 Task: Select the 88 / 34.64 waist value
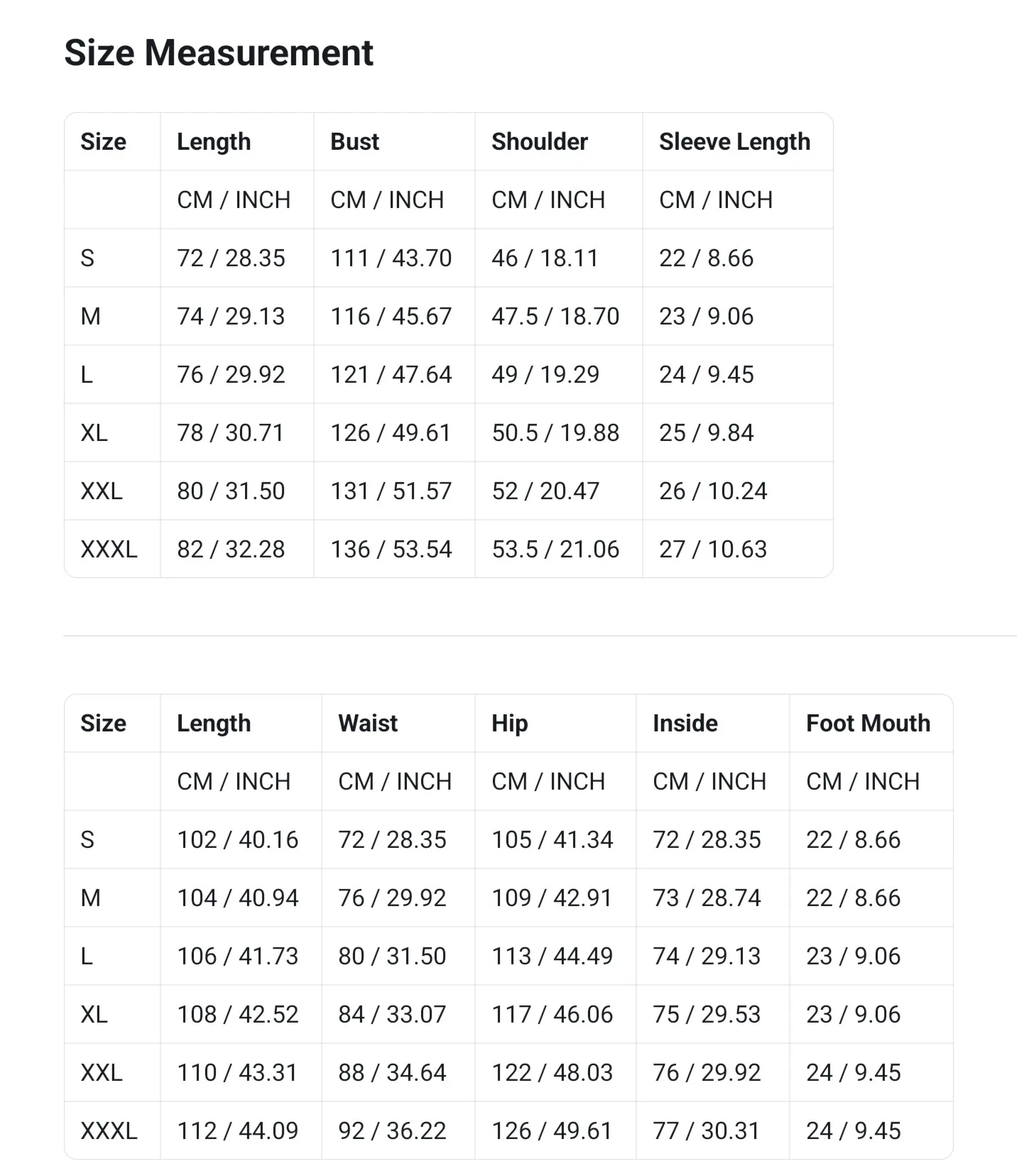392,1072
